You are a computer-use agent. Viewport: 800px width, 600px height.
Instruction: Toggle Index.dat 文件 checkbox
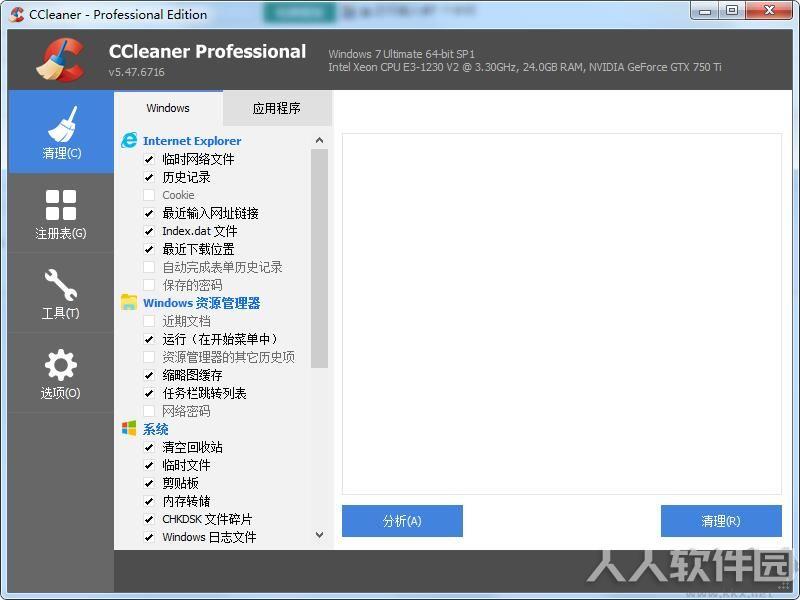[149, 231]
